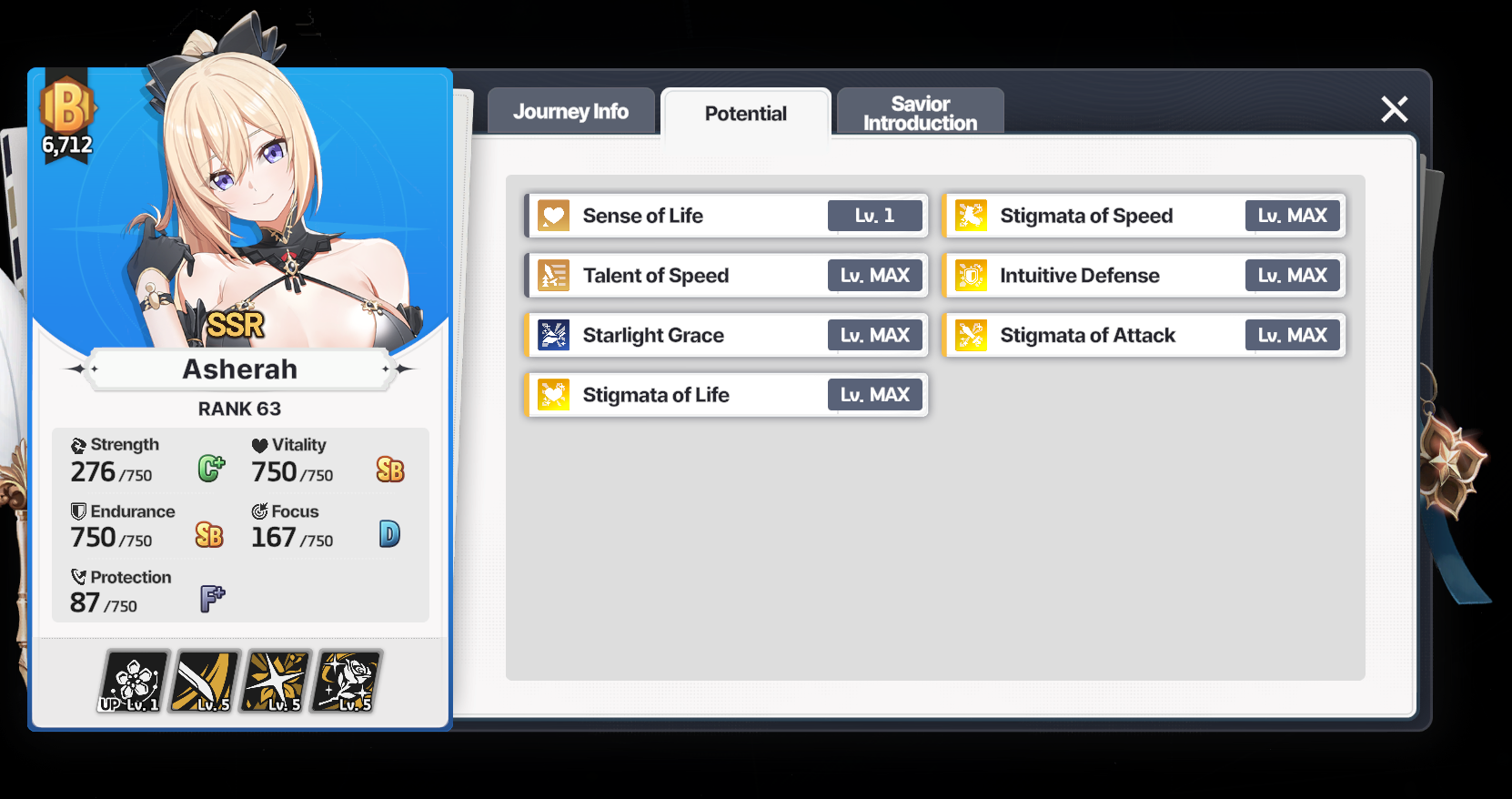Switch to the Savior Introduction tab
The image size is (1512, 799).
click(x=921, y=113)
